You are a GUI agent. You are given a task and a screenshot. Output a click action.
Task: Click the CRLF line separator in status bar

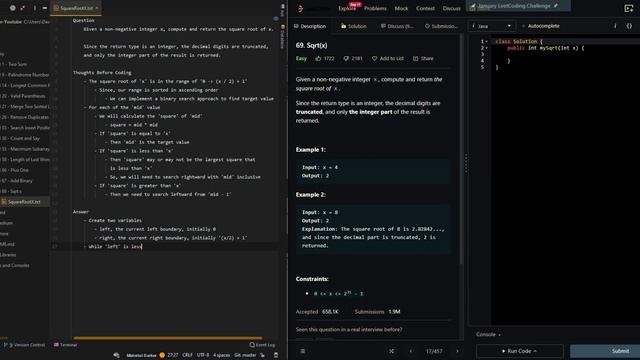[187, 355]
